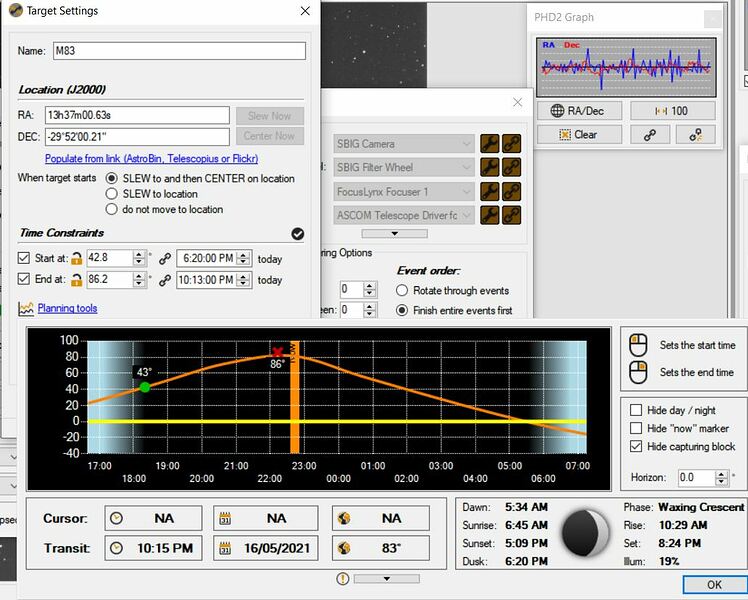The height and width of the screenshot is (600, 748).
Task: Click the chain link icon beside End at
Action: coord(165,280)
